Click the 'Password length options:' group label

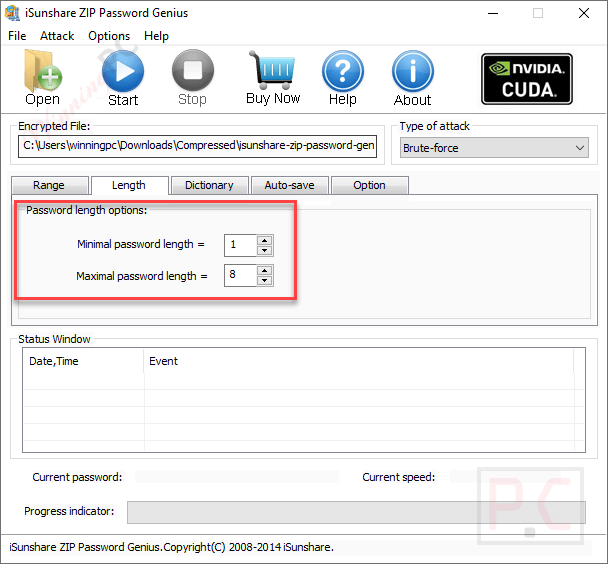click(x=86, y=210)
